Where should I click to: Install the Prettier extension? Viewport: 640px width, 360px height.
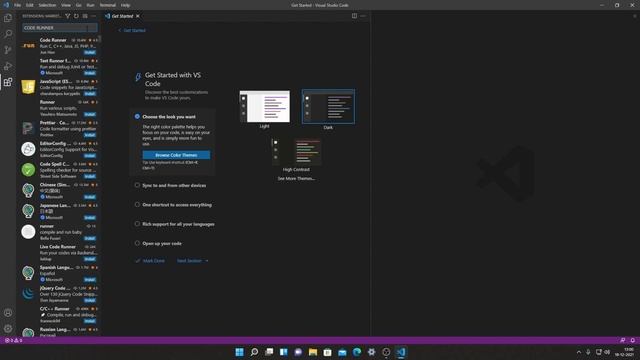pyautogui.click(x=90, y=135)
